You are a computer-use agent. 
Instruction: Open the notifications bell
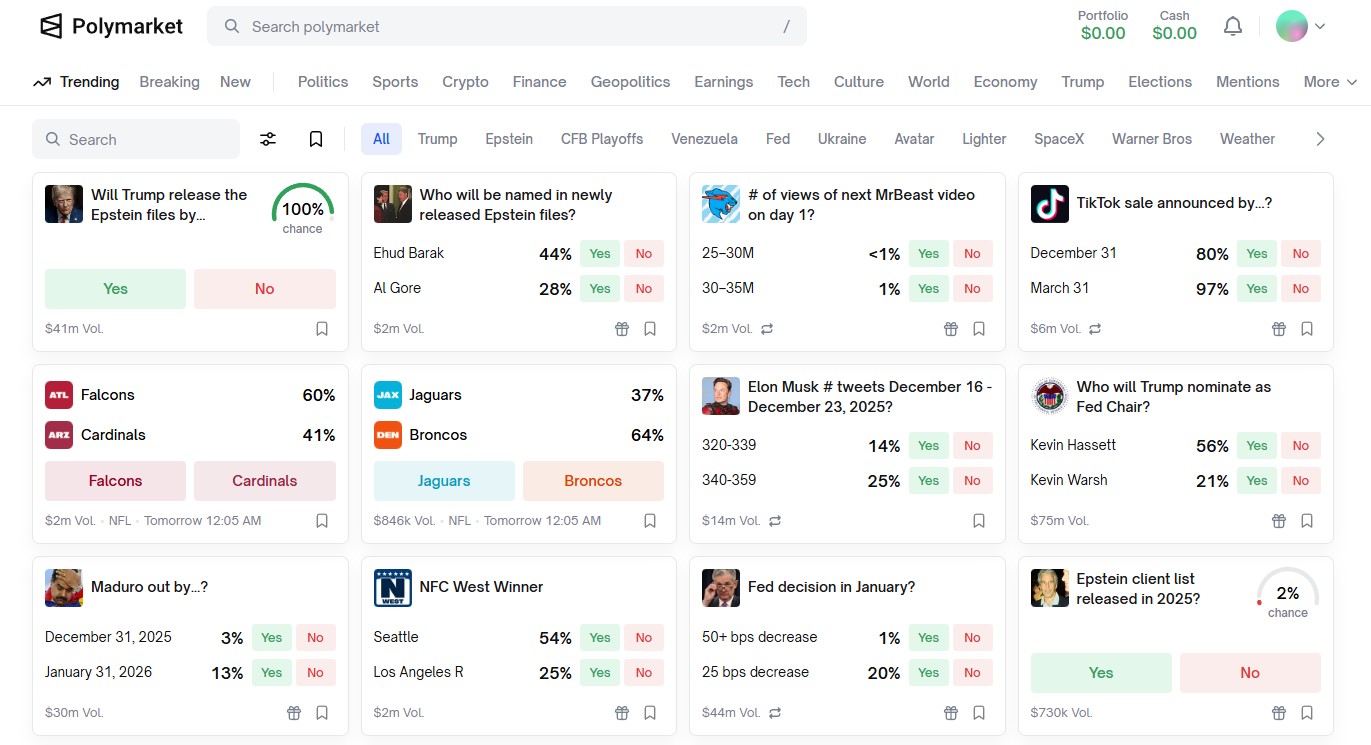(x=1233, y=27)
